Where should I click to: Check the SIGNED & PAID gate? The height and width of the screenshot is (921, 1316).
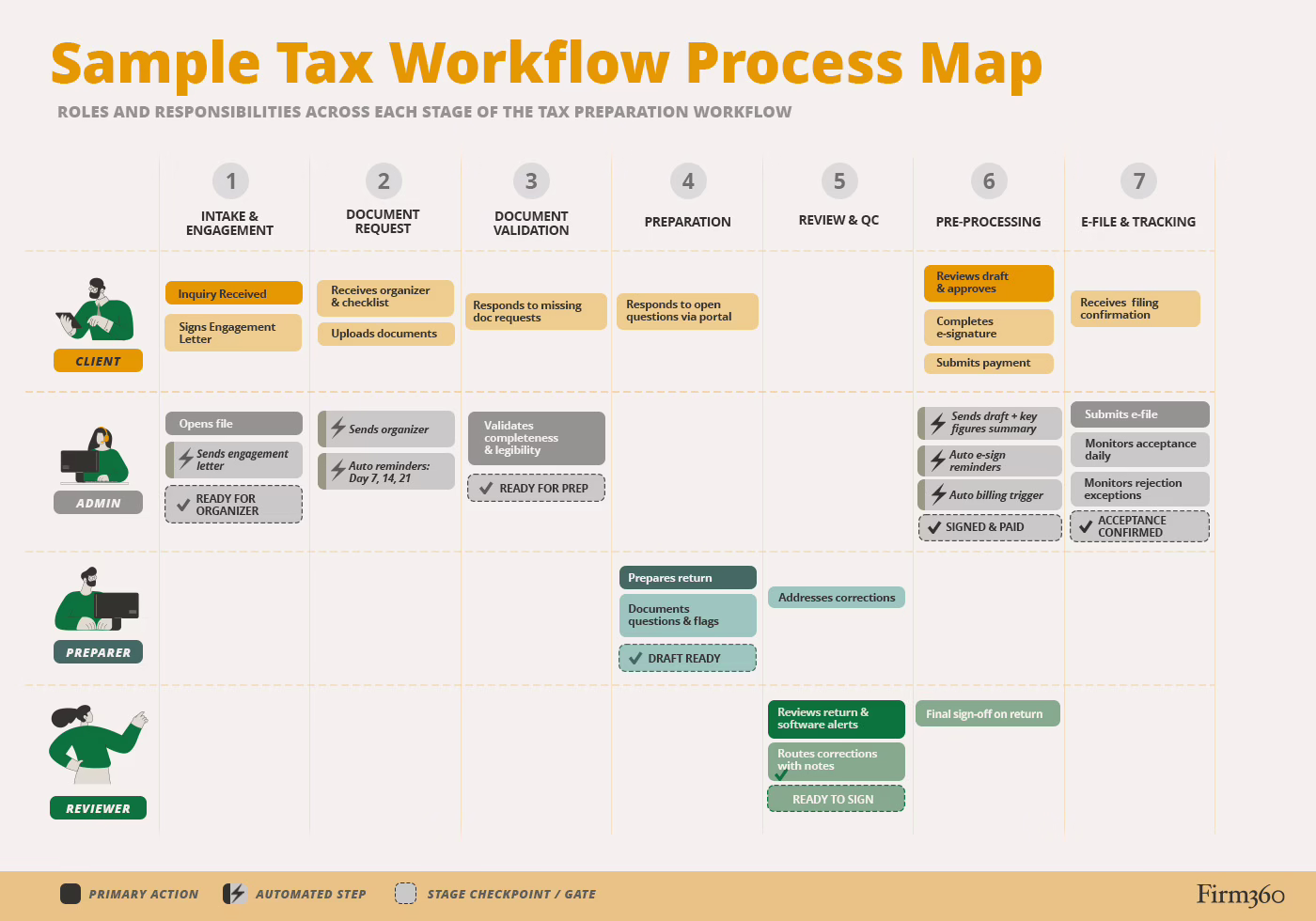989,526
